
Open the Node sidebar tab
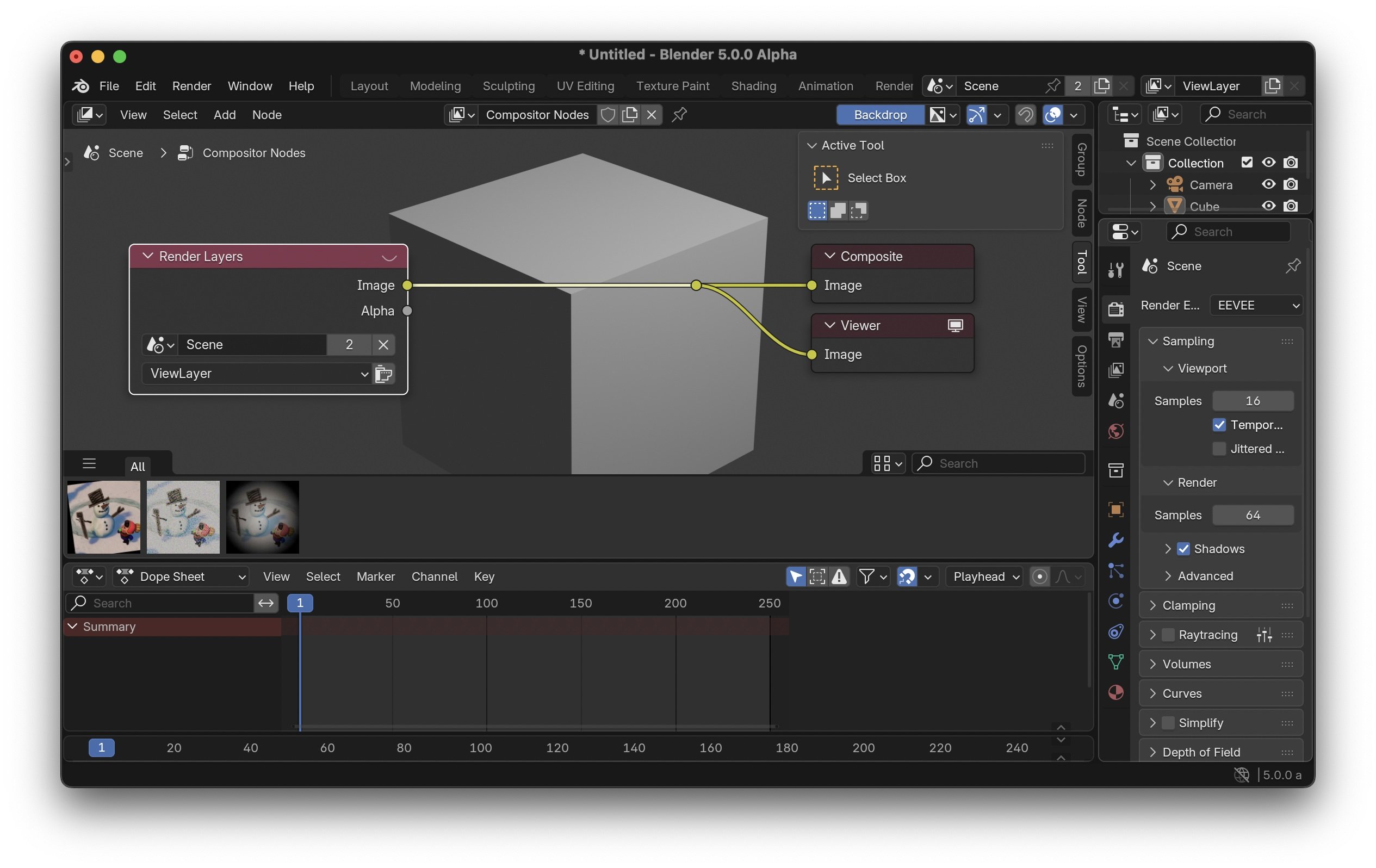tap(1081, 213)
